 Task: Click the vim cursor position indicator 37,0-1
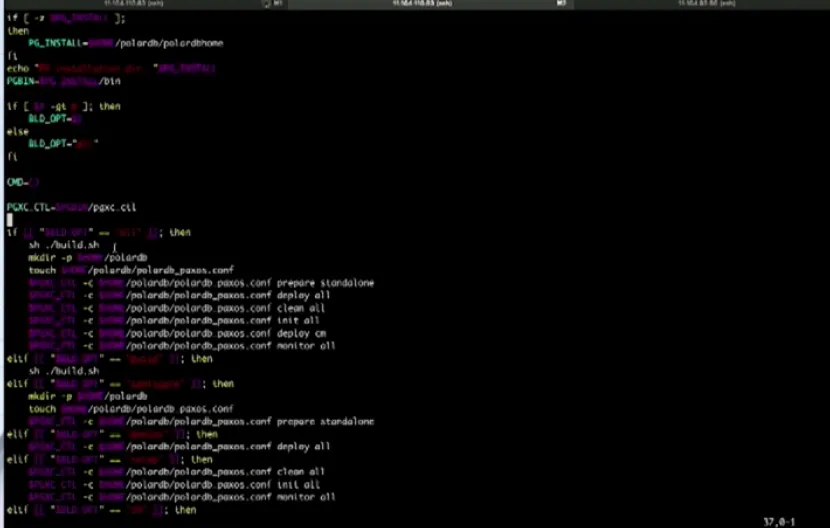(779, 522)
